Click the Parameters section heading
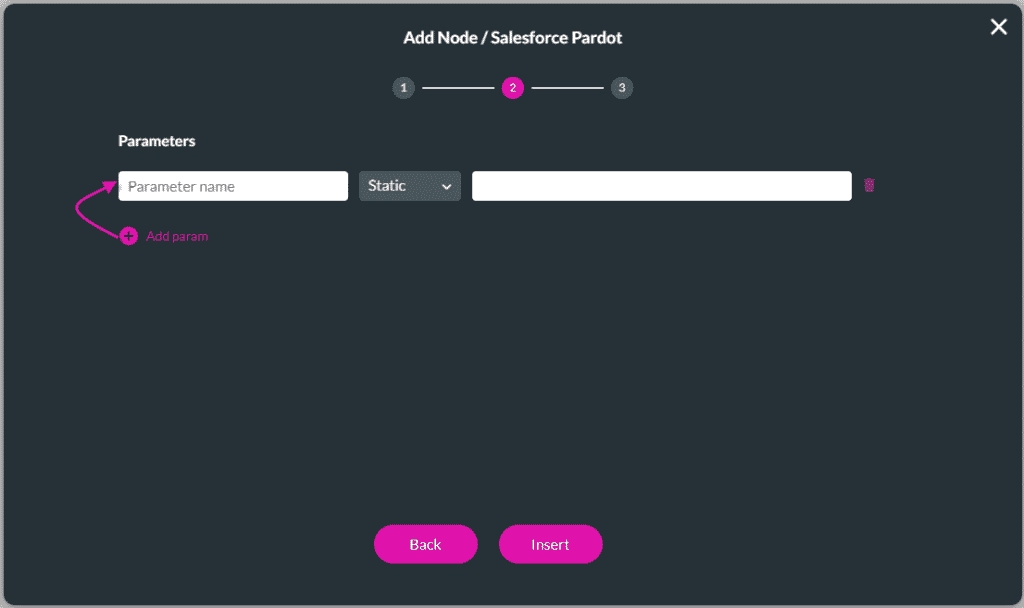The width and height of the screenshot is (1024, 608). [x=156, y=141]
